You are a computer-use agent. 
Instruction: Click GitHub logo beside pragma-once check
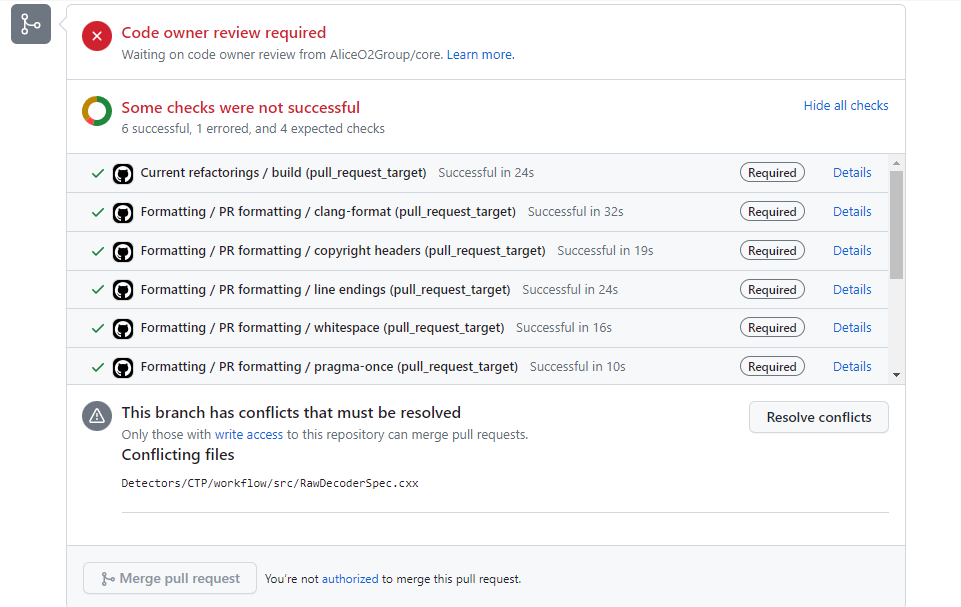123,368
